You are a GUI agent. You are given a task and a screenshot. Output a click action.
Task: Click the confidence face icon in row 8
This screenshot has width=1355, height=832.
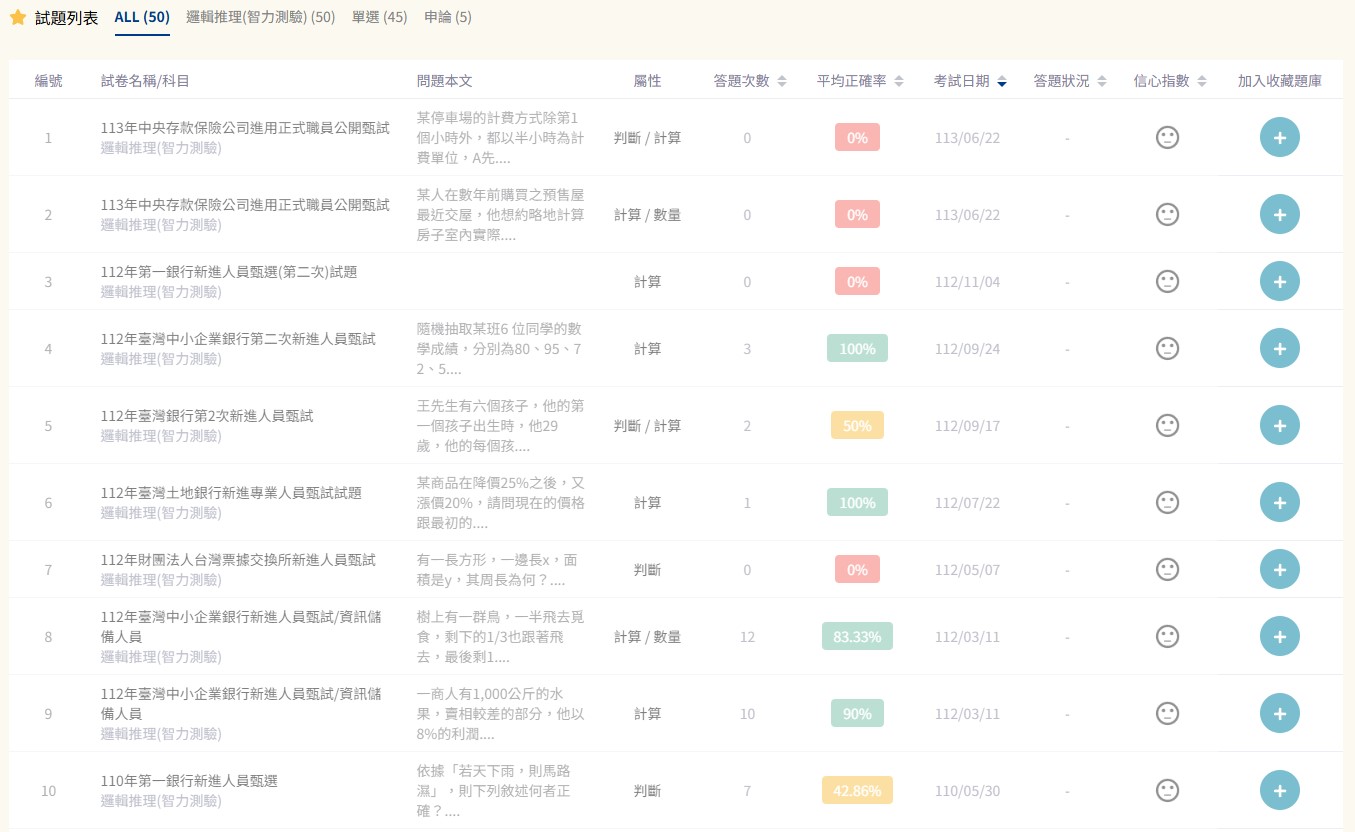1167,636
